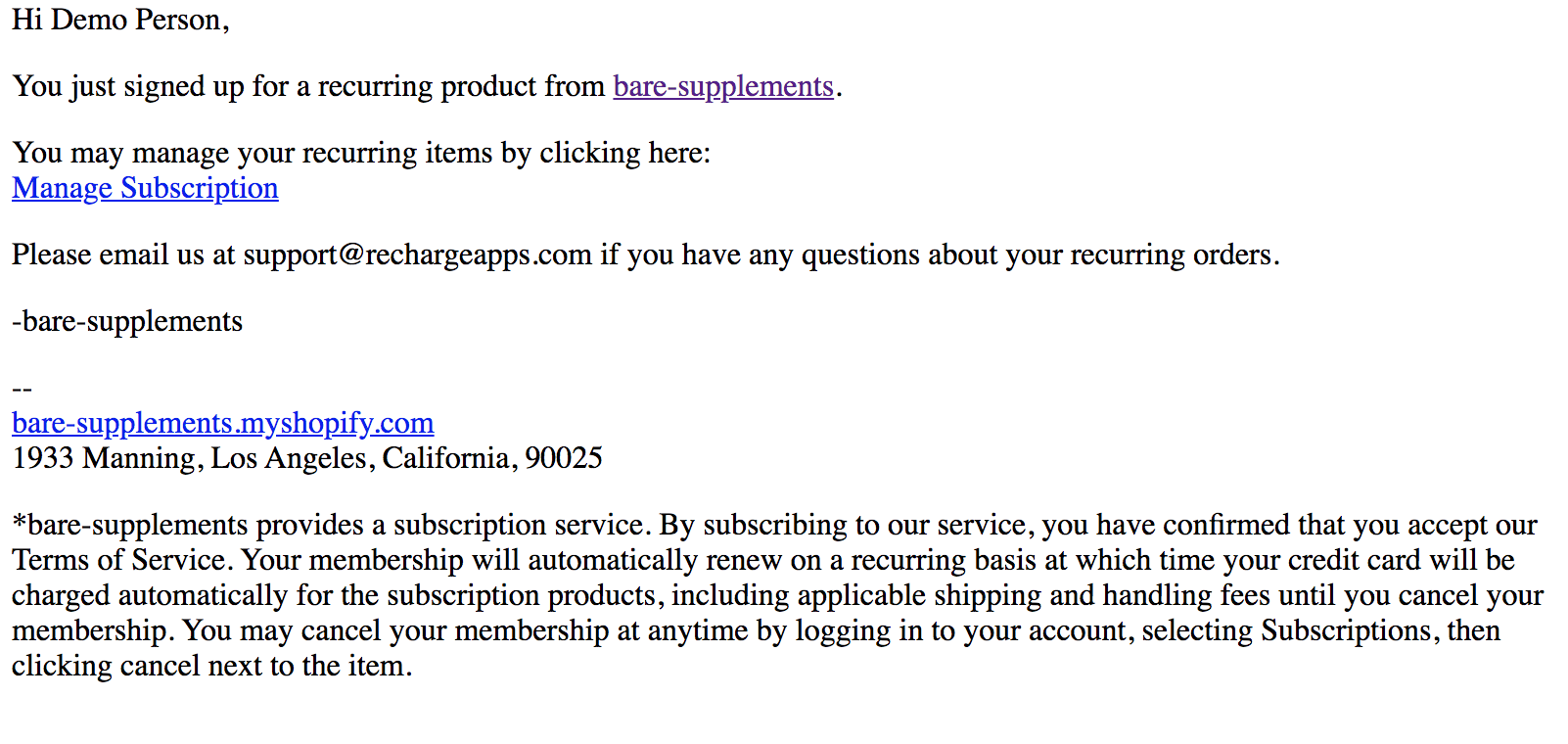
Task: Click the '1933 Manning' street address text
Action: pos(104,459)
